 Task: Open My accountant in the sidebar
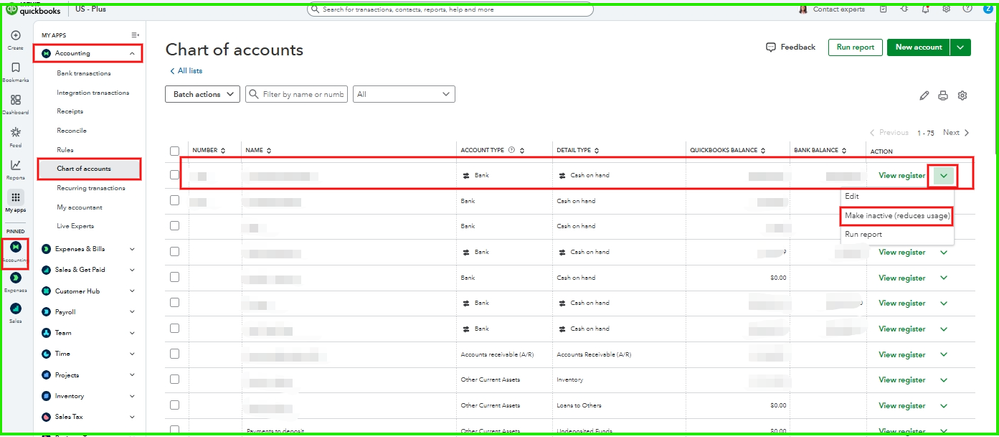pyautogui.click(x=80, y=207)
